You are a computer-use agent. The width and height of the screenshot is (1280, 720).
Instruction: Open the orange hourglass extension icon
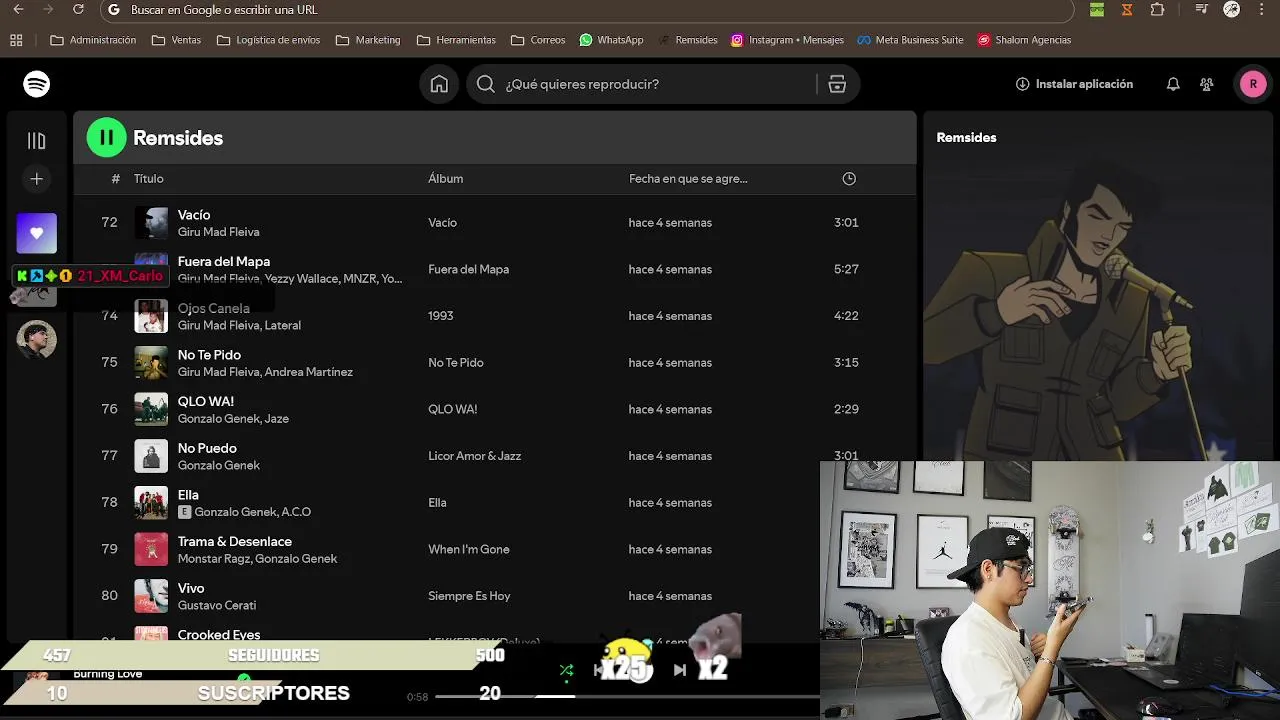coord(1127,10)
